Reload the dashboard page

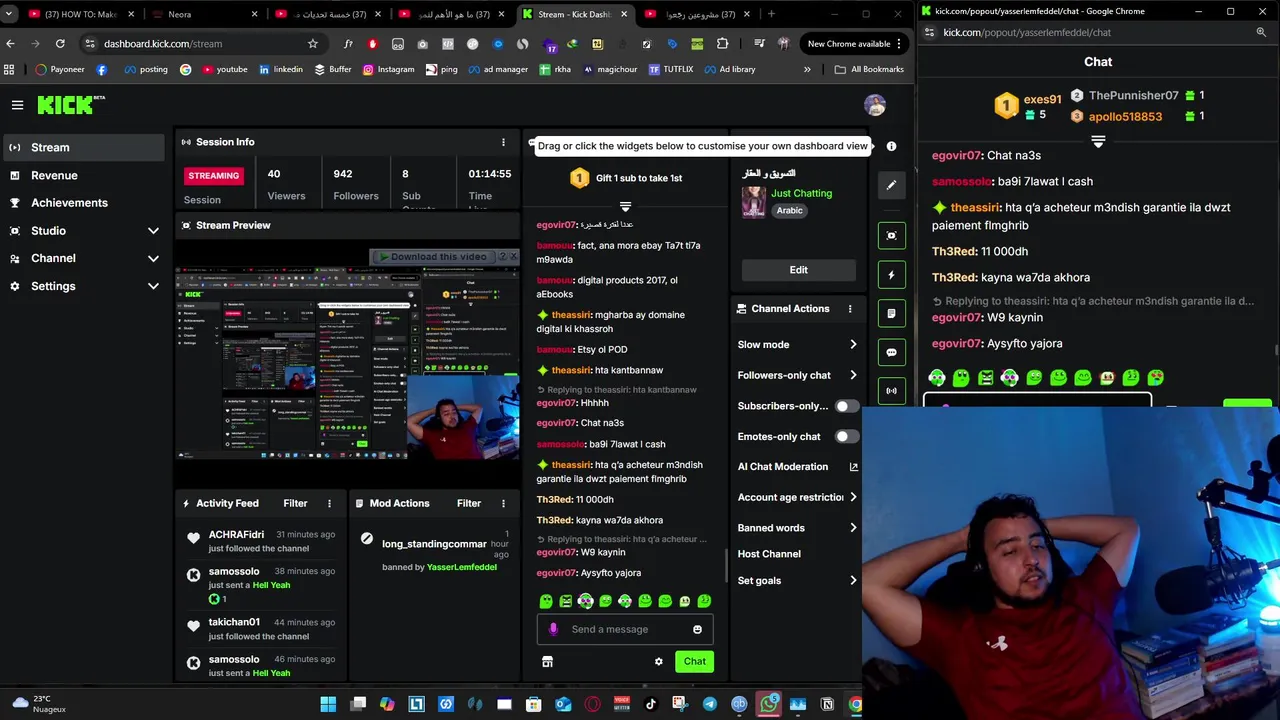click(x=60, y=44)
